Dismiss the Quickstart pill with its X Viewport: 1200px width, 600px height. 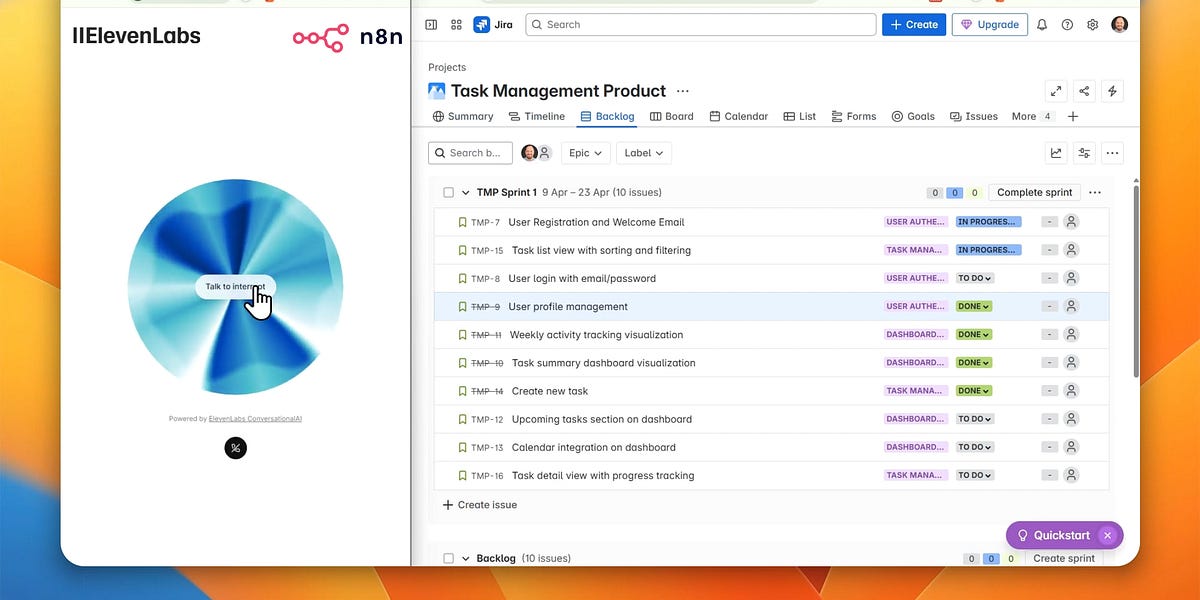click(1107, 535)
